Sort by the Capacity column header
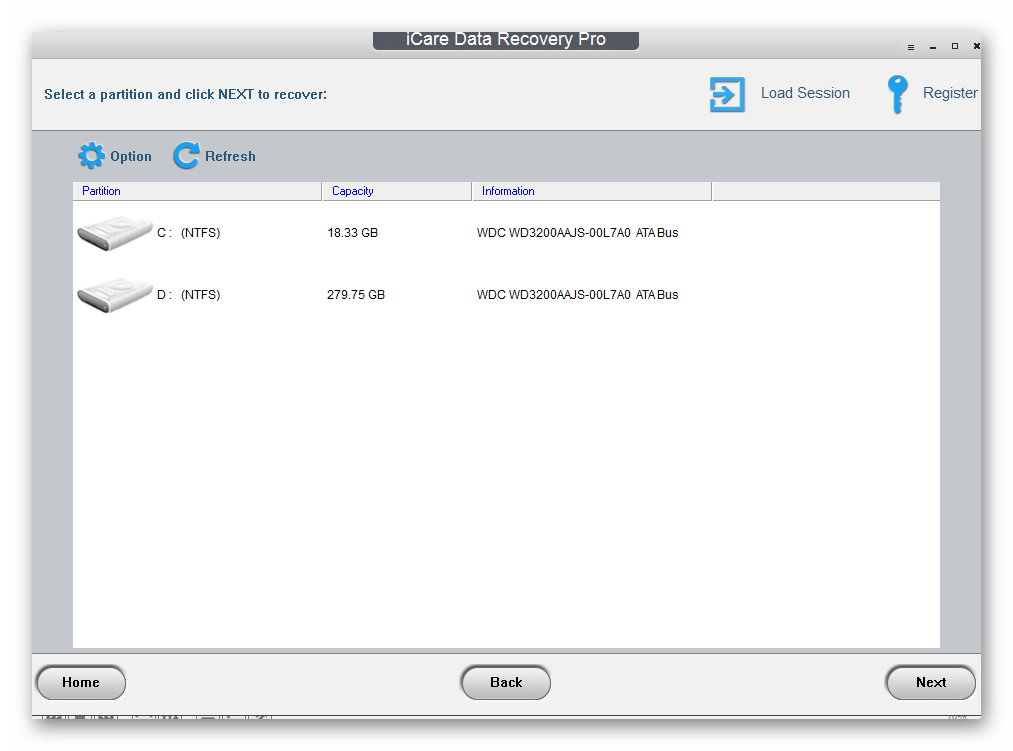1013x751 pixels. pyautogui.click(x=397, y=191)
